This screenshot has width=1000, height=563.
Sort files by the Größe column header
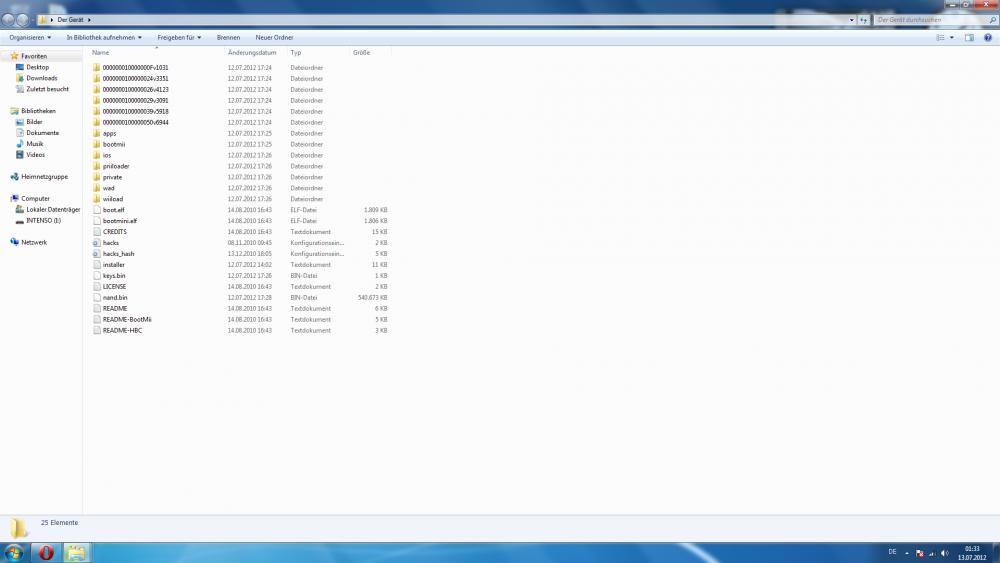[x=362, y=52]
